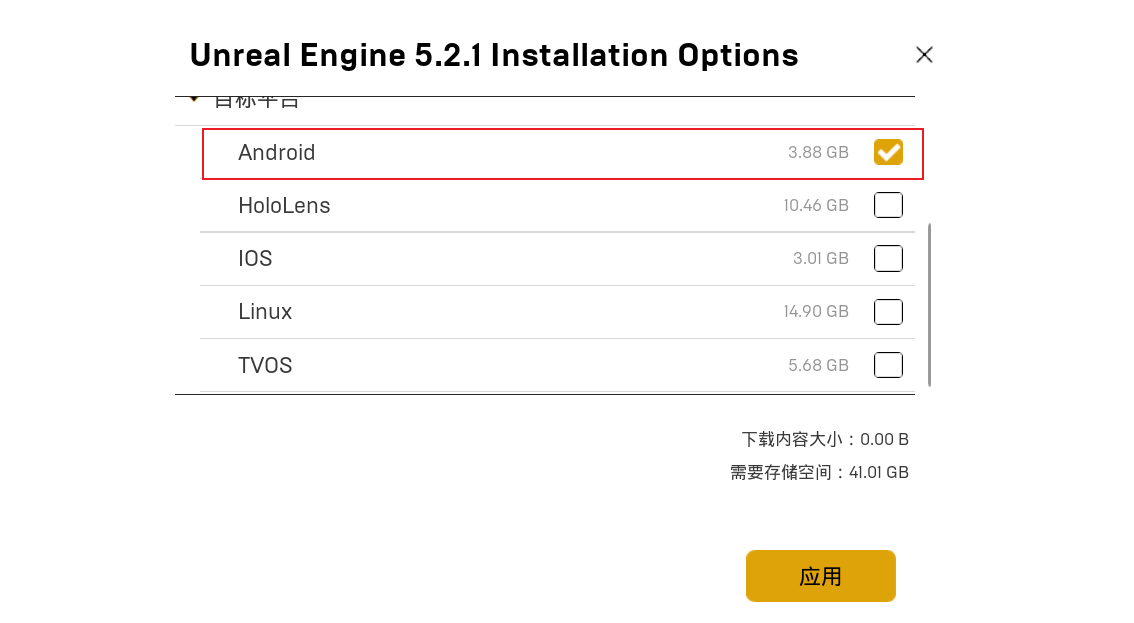Click the 目标平台 disclosure triangle
Image resolution: width=1134 pixels, height=623 pixels.
(x=193, y=98)
